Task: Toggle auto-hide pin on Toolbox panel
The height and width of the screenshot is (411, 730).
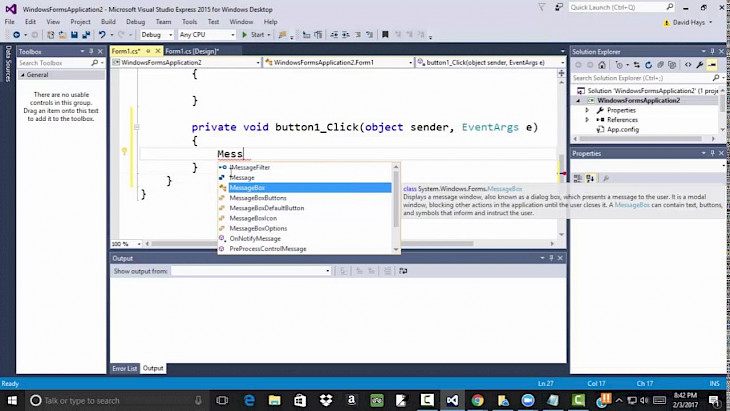Action: tap(91, 51)
